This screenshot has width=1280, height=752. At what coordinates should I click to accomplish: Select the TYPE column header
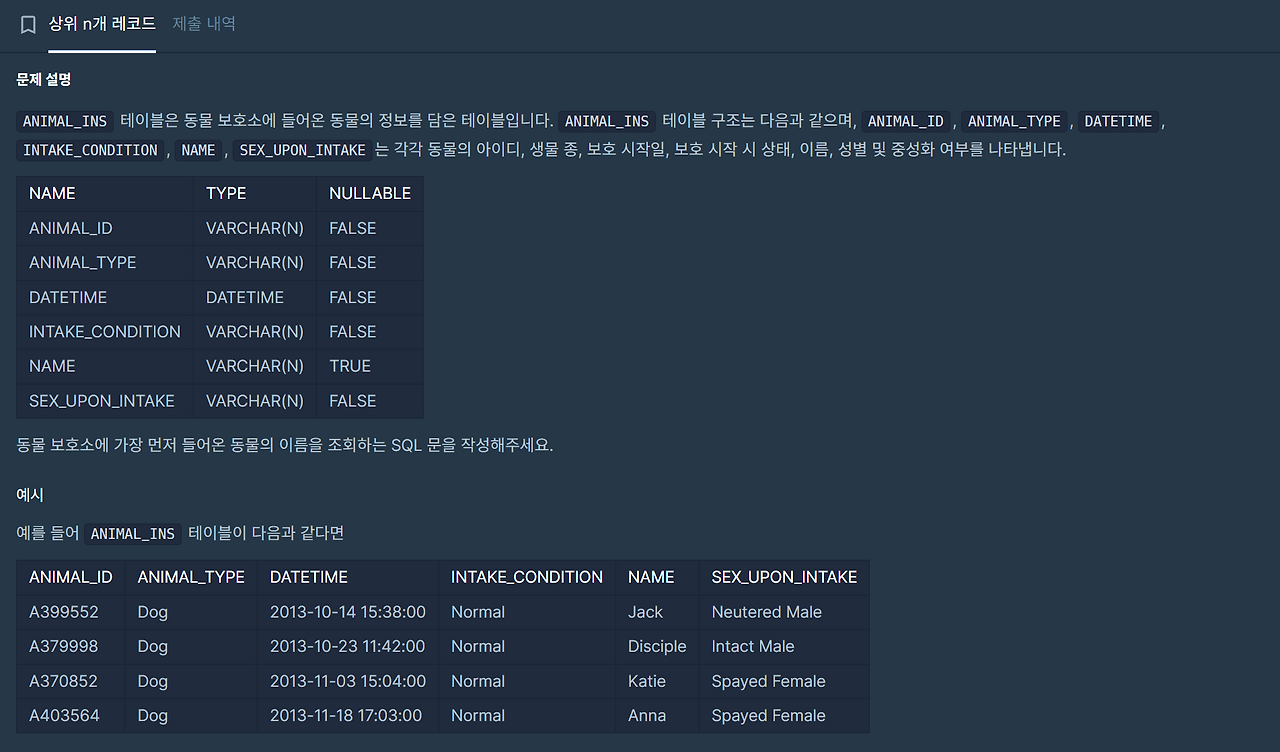(225, 193)
